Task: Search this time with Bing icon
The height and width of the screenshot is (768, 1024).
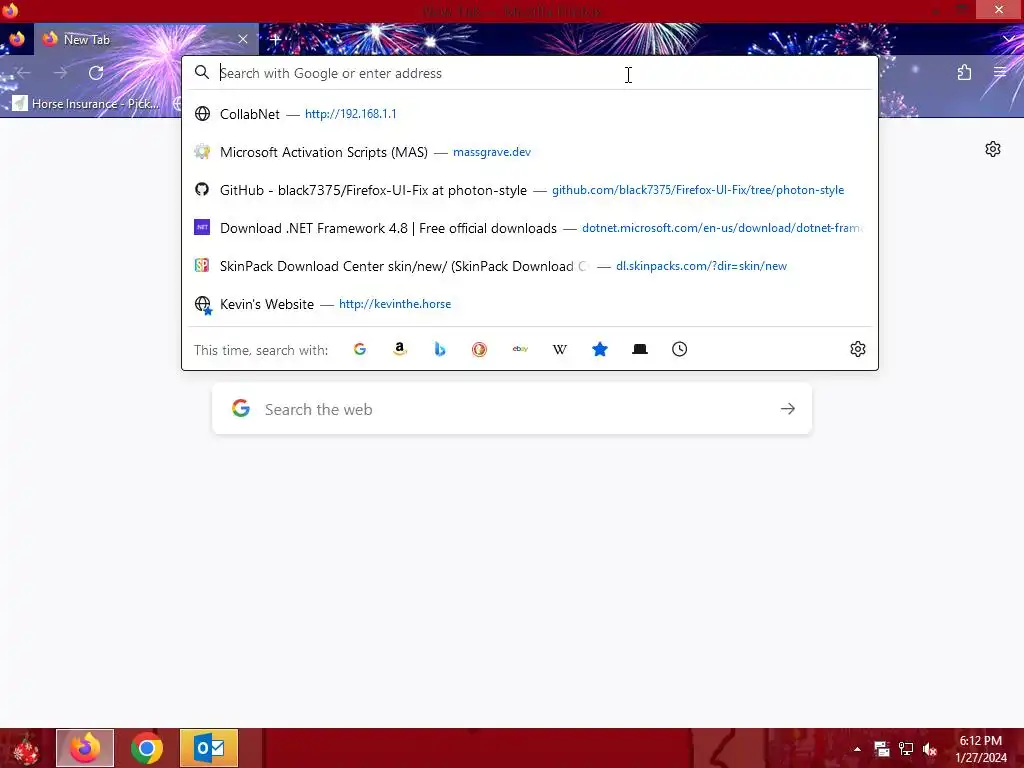Action: [x=440, y=349]
